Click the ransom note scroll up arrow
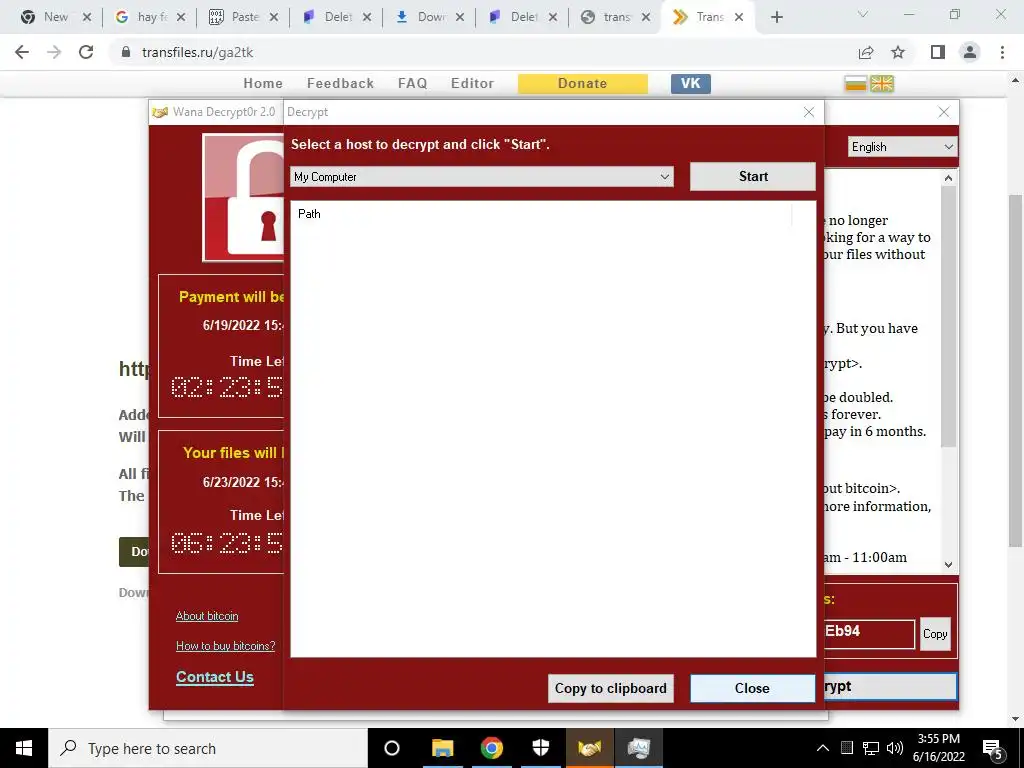This screenshot has height=768, width=1024. [x=948, y=178]
